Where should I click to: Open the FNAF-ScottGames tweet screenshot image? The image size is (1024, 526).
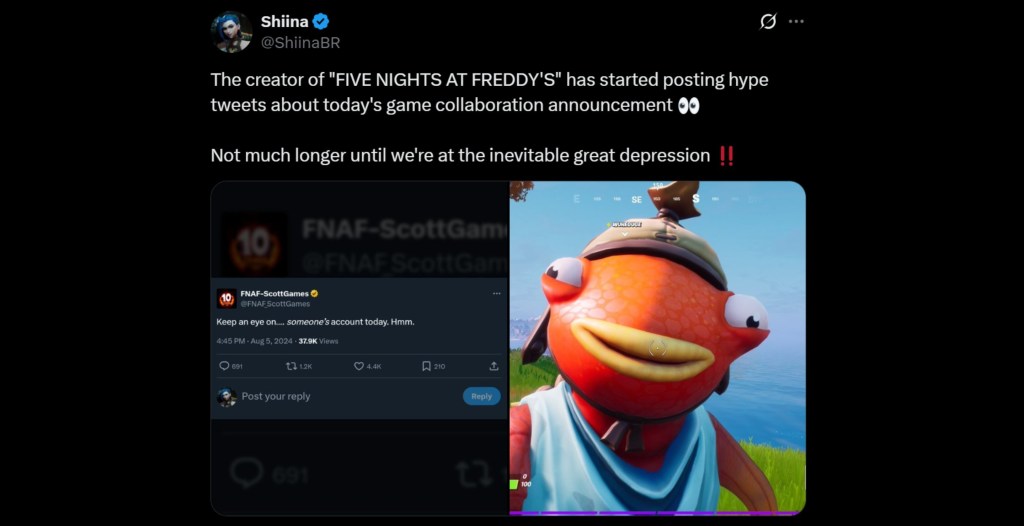click(x=359, y=348)
